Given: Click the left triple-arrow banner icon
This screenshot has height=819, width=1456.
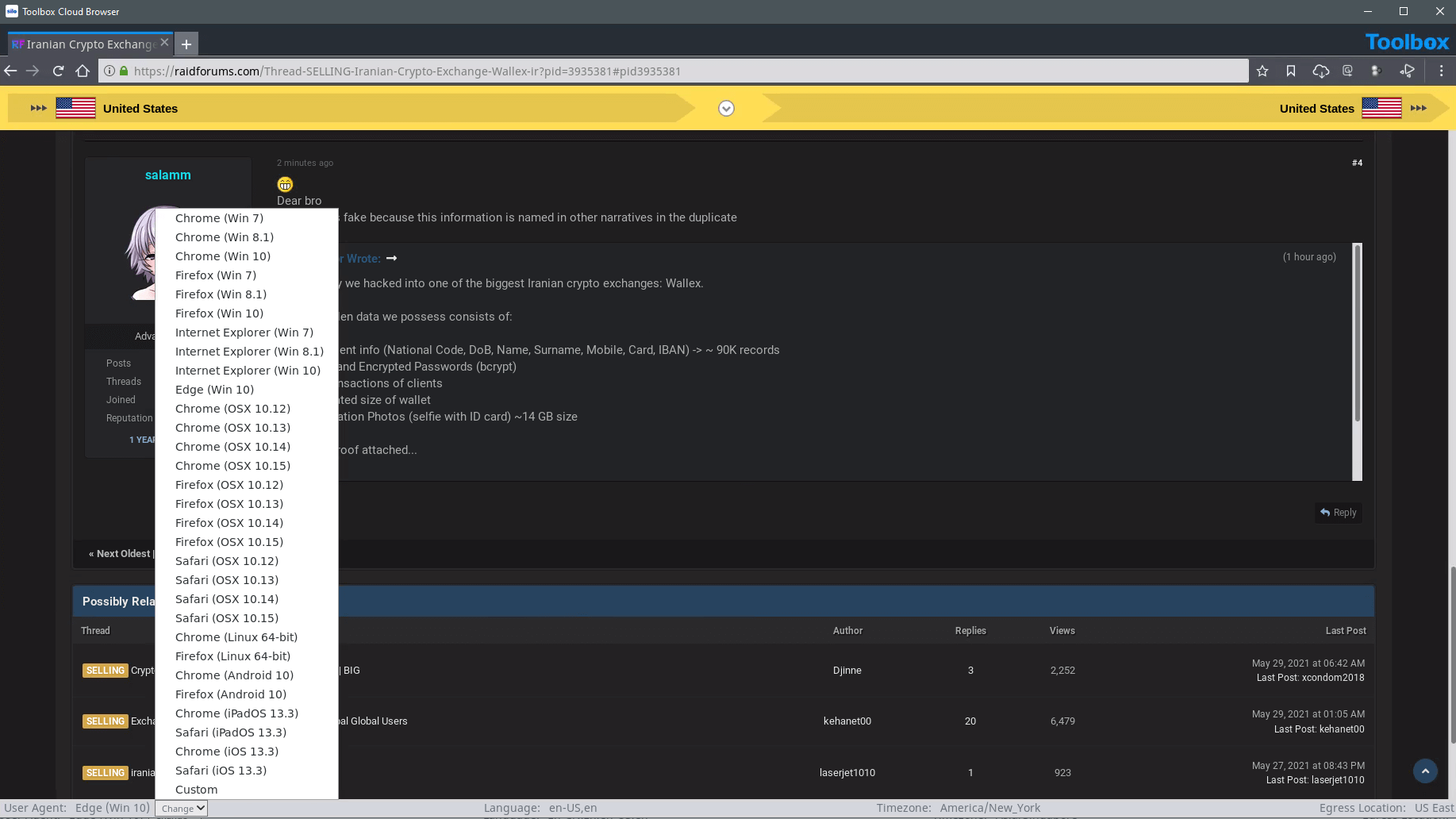Looking at the screenshot, I should point(38,108).
